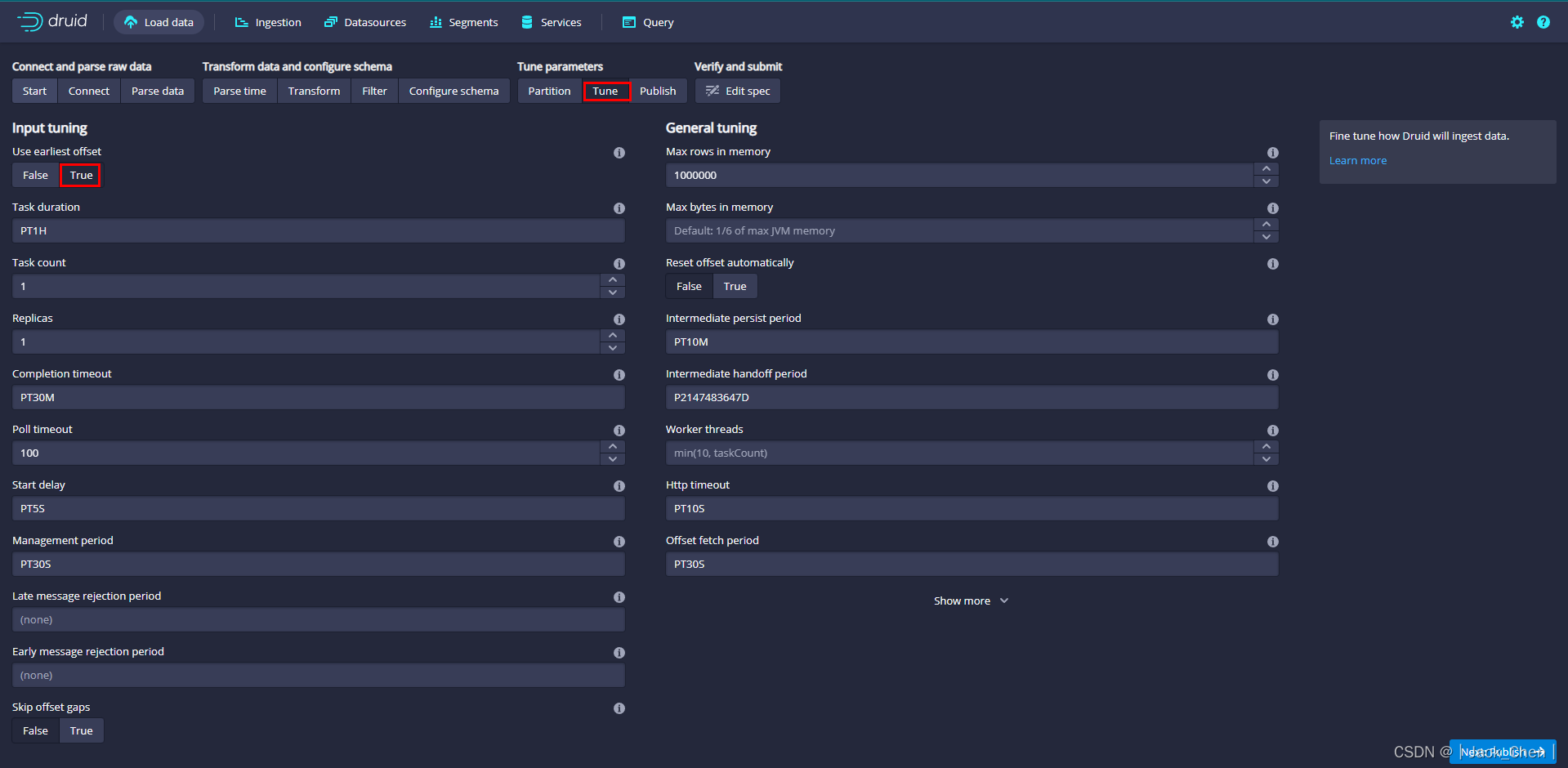Open the Configure schema step
The image size is (1568, 768).
pyautogui.click(x=453, y=91)
